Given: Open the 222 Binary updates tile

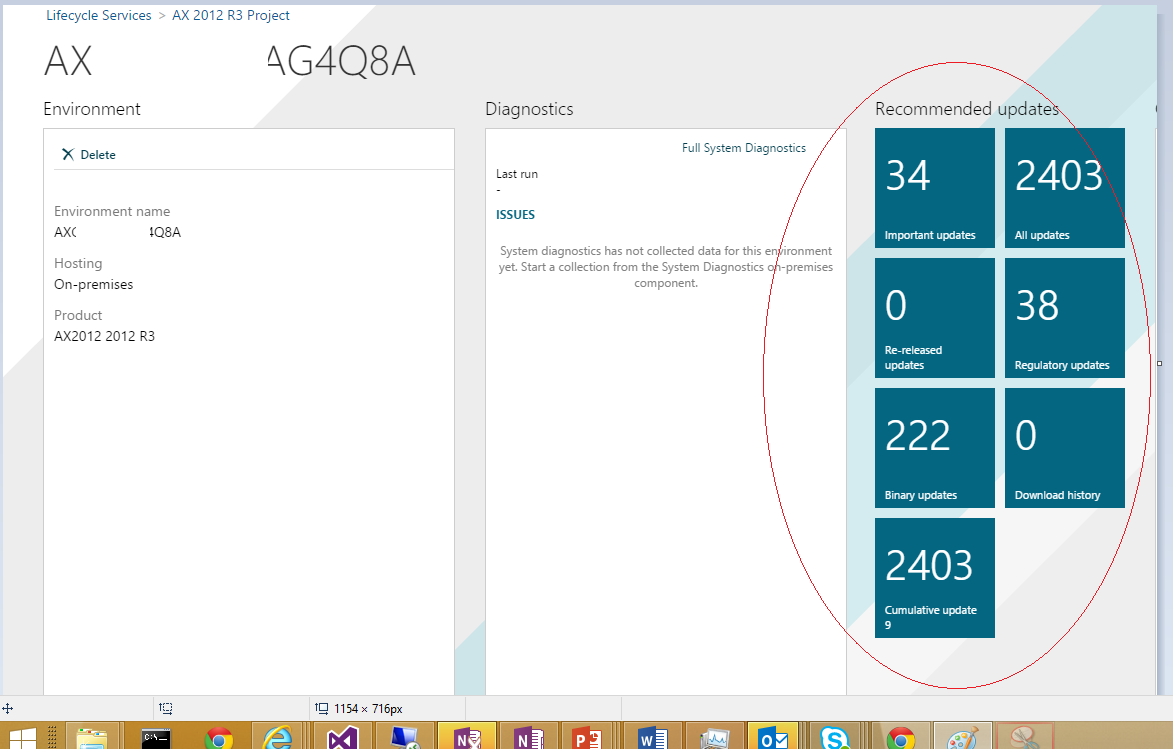Looking at the screenshot, I should pos(934,447).
